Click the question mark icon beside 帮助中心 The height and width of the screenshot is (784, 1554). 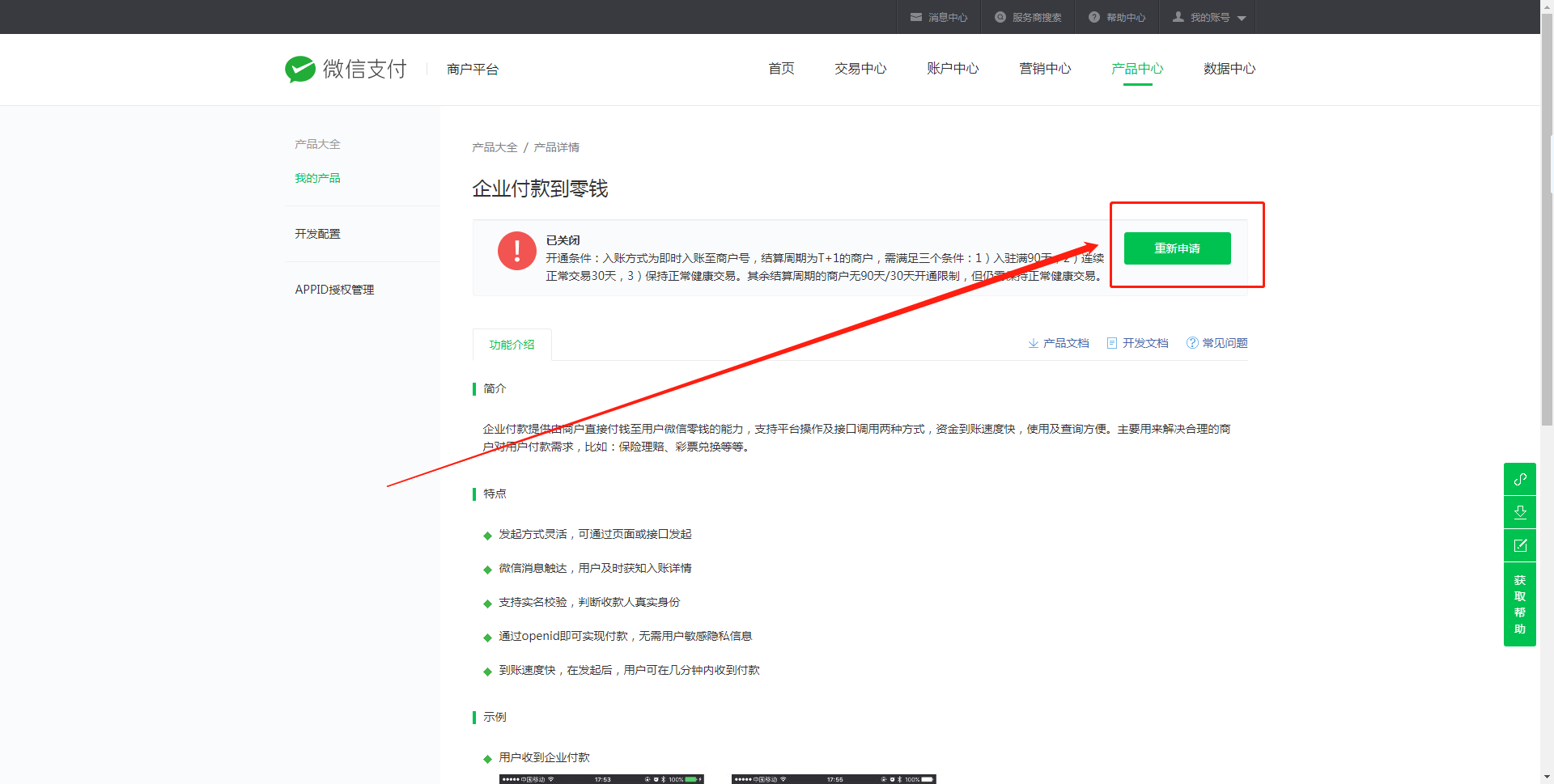[x=1094, y=17]
